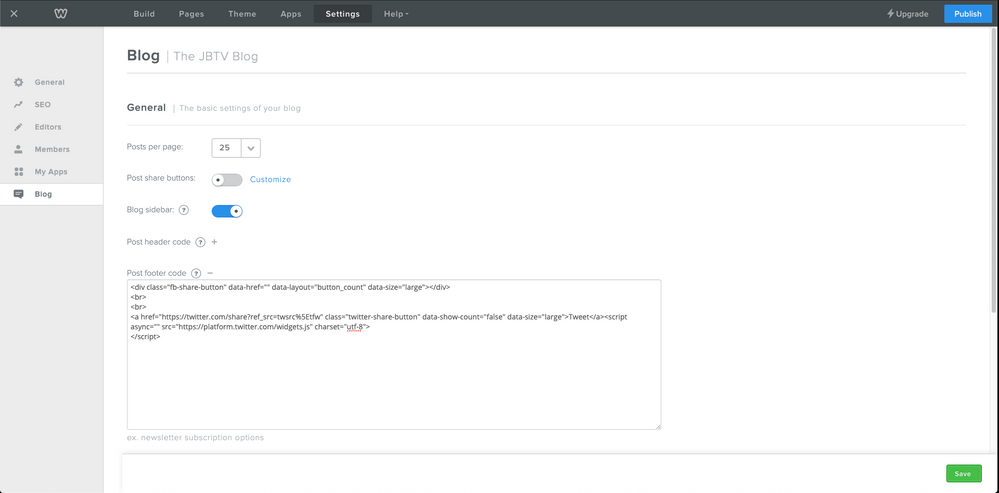Click the textarea resize handle corner

pos(658,425)
